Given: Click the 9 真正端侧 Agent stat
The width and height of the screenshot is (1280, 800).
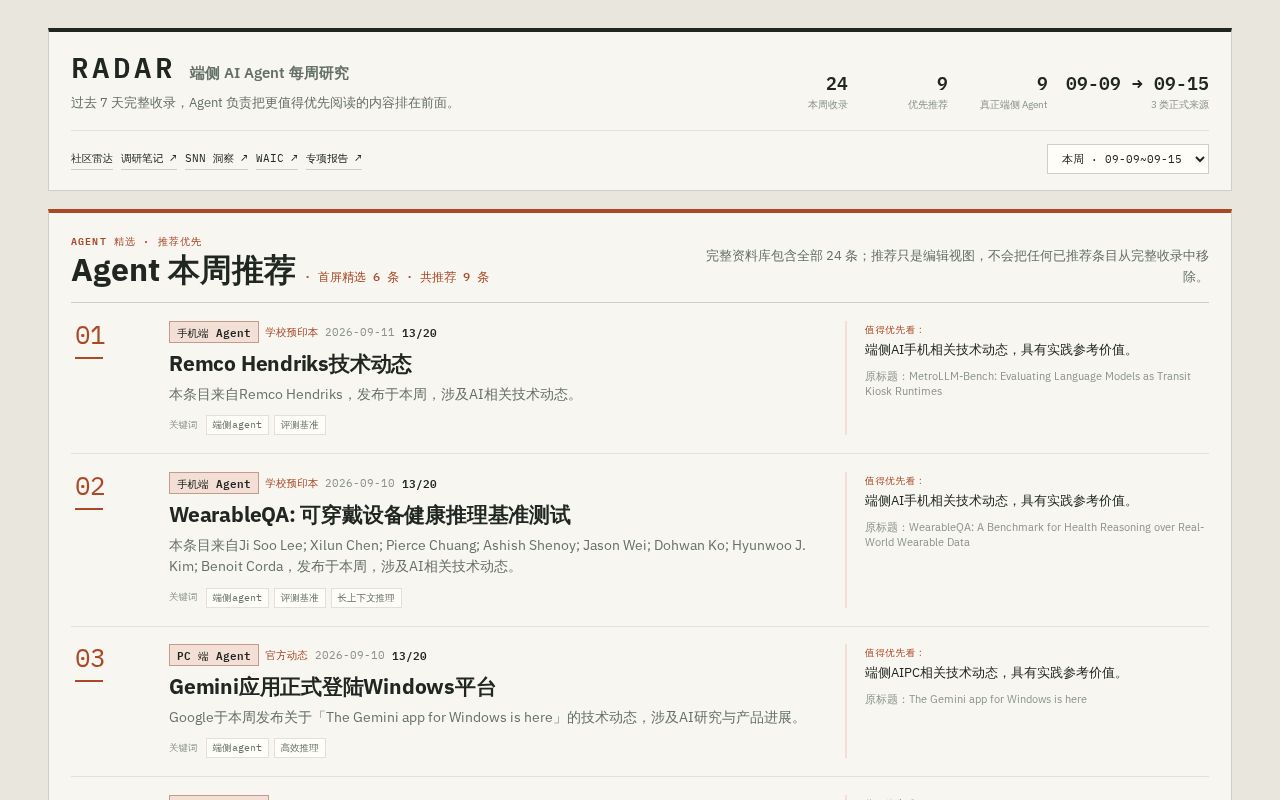Looking at the screenshot, I should (1013, 91).
